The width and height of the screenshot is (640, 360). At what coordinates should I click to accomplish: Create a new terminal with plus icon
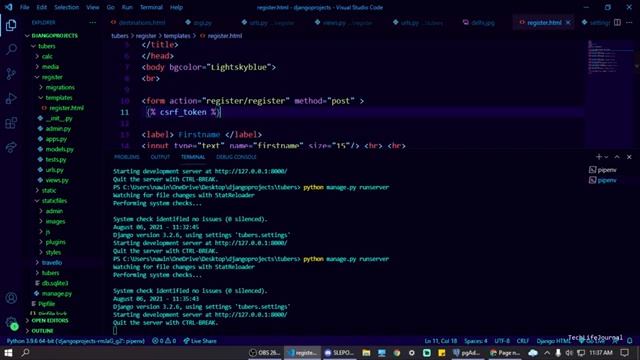pyautogui.click(x=598, y=157)
